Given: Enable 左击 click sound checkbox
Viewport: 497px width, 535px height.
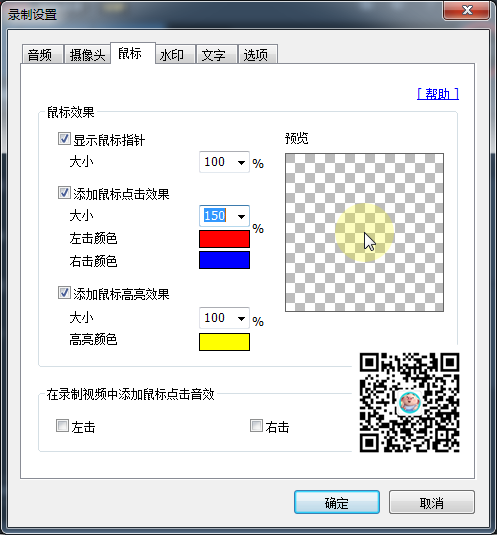Looking at the screenshot, I should 62,426.
